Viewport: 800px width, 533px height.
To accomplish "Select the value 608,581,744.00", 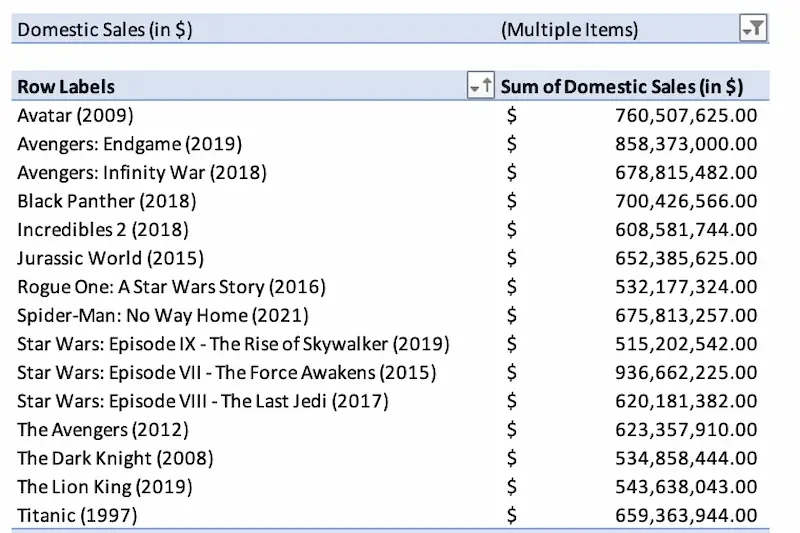I will point(686,230).
